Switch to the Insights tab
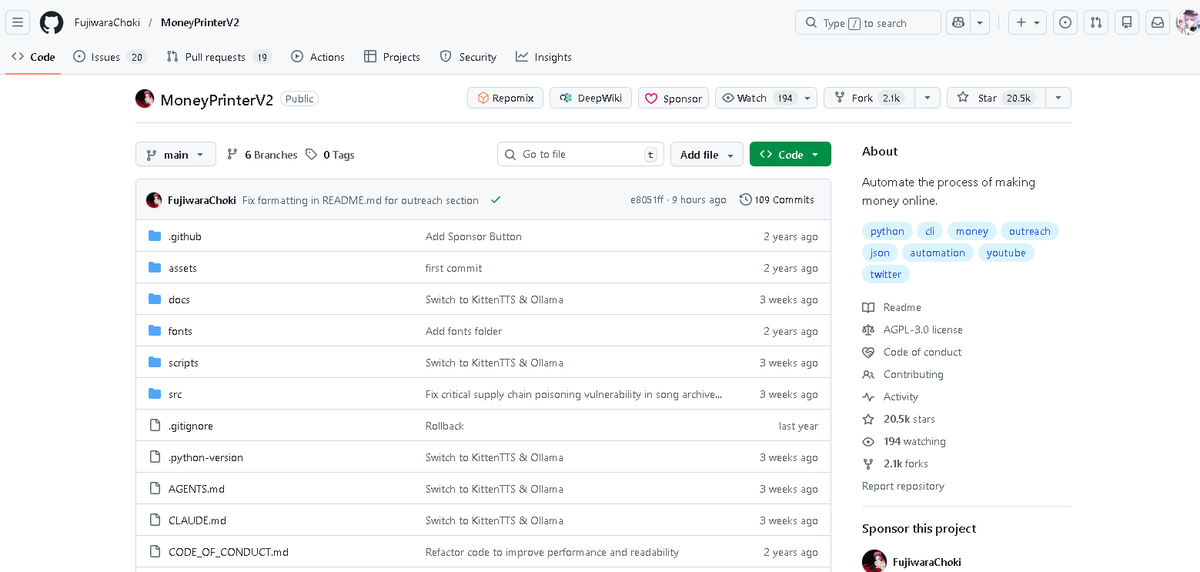1200x572 pixels. 543,57
